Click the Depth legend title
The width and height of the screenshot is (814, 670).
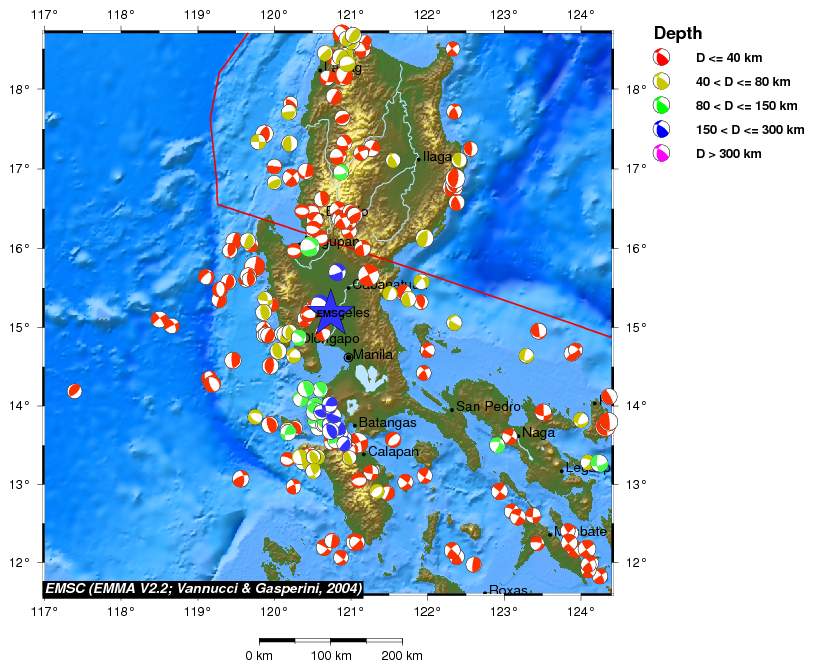(677, 33)
